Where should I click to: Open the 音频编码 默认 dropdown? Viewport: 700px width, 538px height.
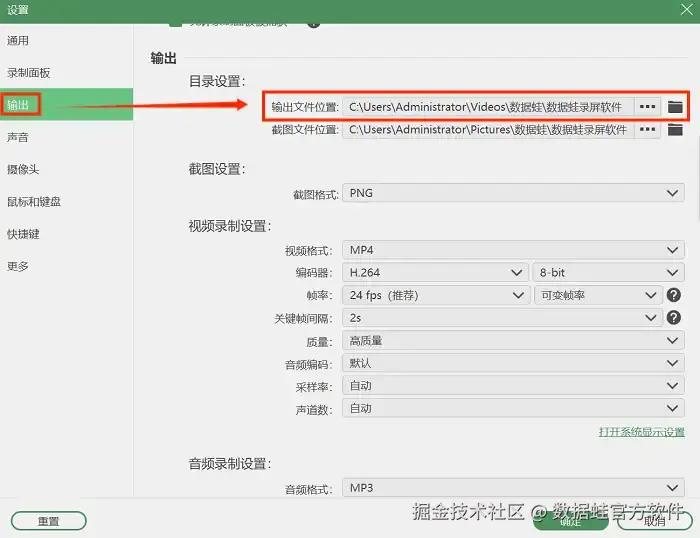click(513, 363)
